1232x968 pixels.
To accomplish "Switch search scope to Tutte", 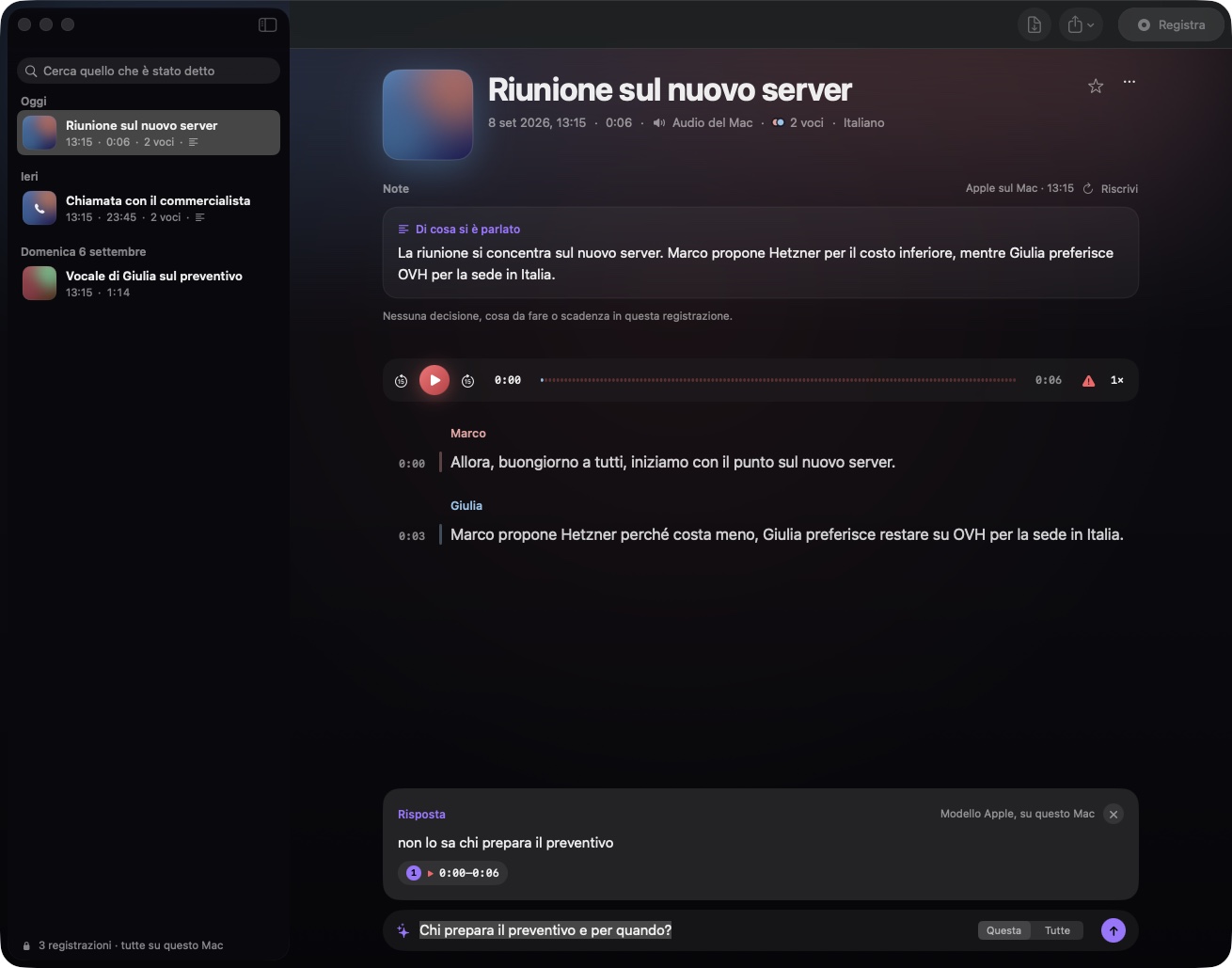I will [x=1057, y=930].
